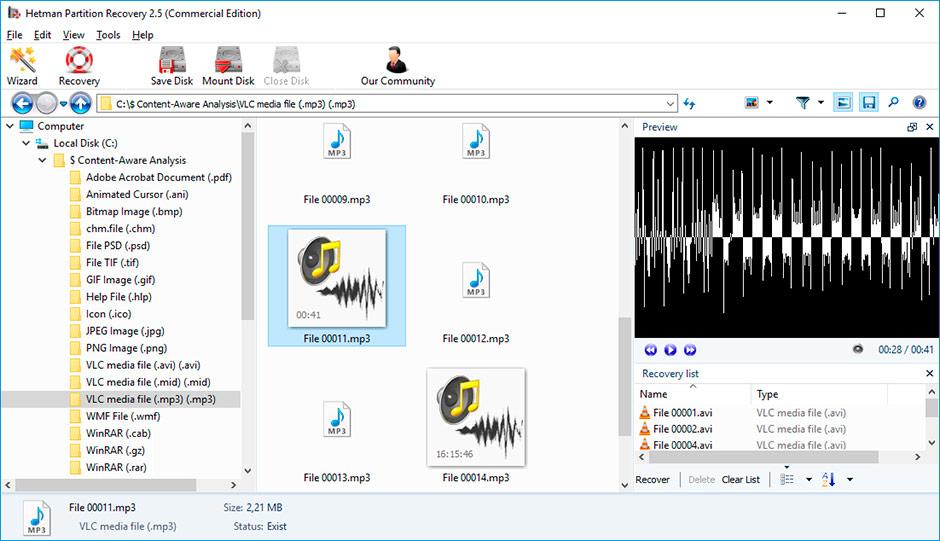
Task: Select File 00010.mp3
Action: (x=476, y=164)
